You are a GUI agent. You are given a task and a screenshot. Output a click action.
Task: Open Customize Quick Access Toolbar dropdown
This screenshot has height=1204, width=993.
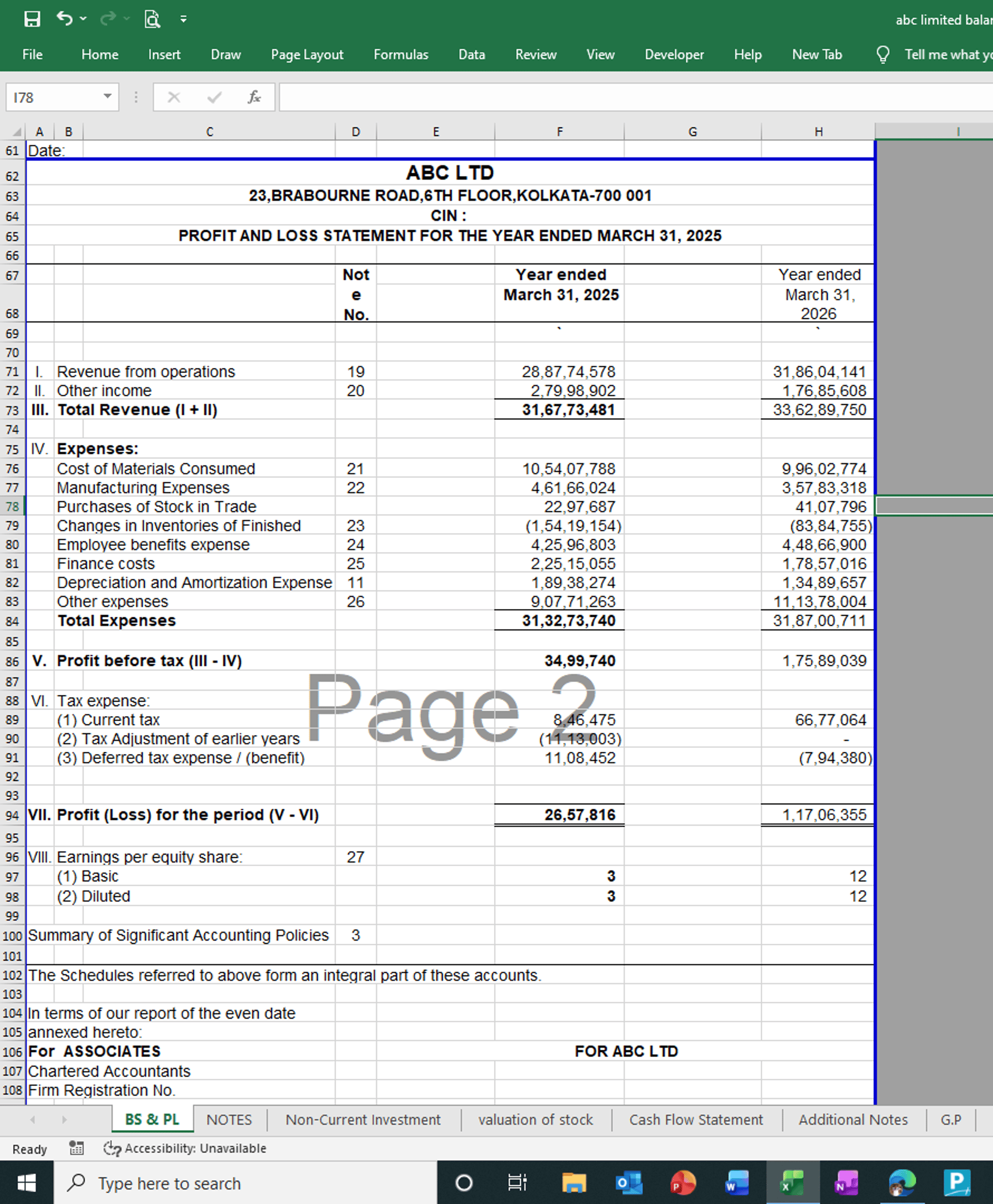(x=183, y=19)
